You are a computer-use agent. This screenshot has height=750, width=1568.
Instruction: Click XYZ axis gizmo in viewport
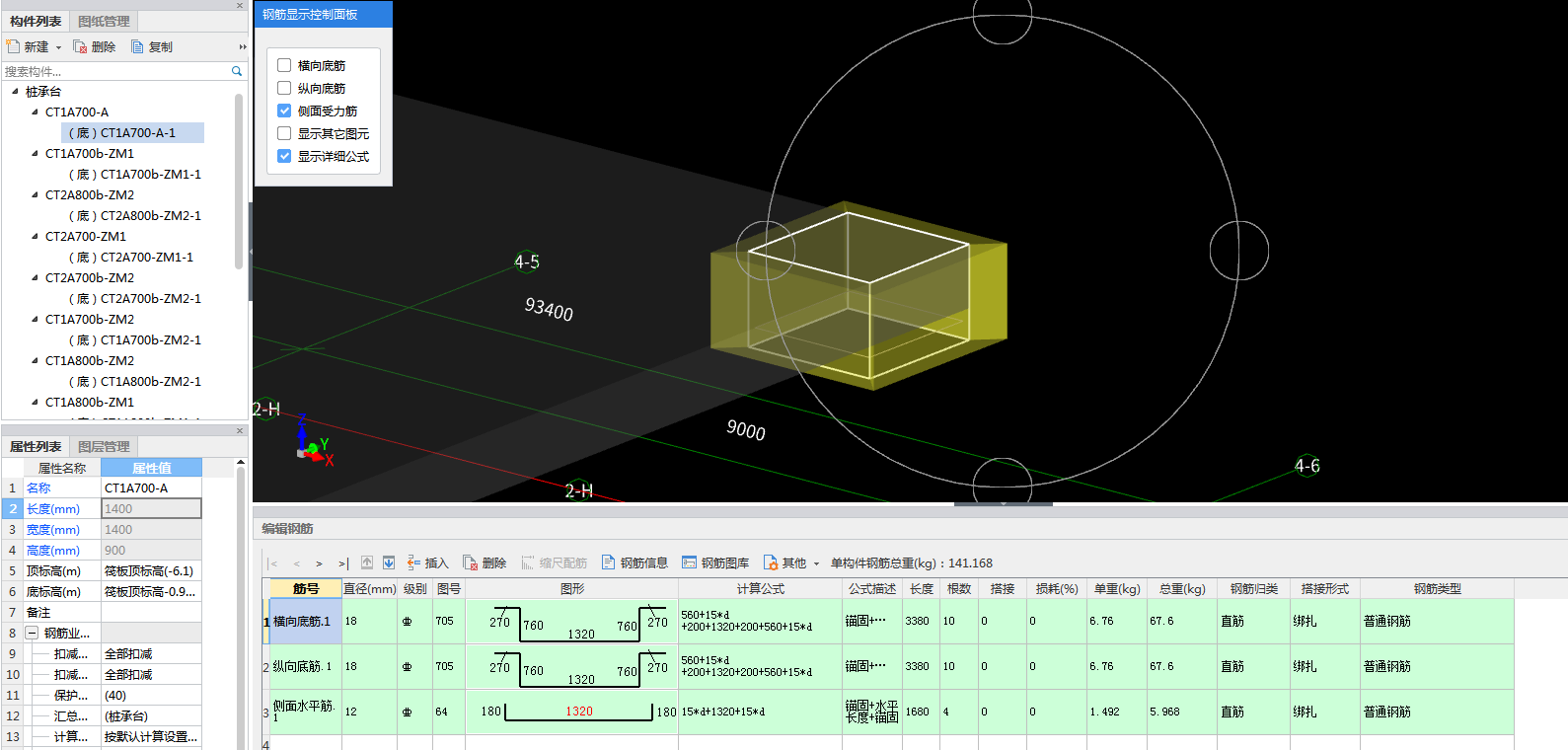[x=315, y=440]
